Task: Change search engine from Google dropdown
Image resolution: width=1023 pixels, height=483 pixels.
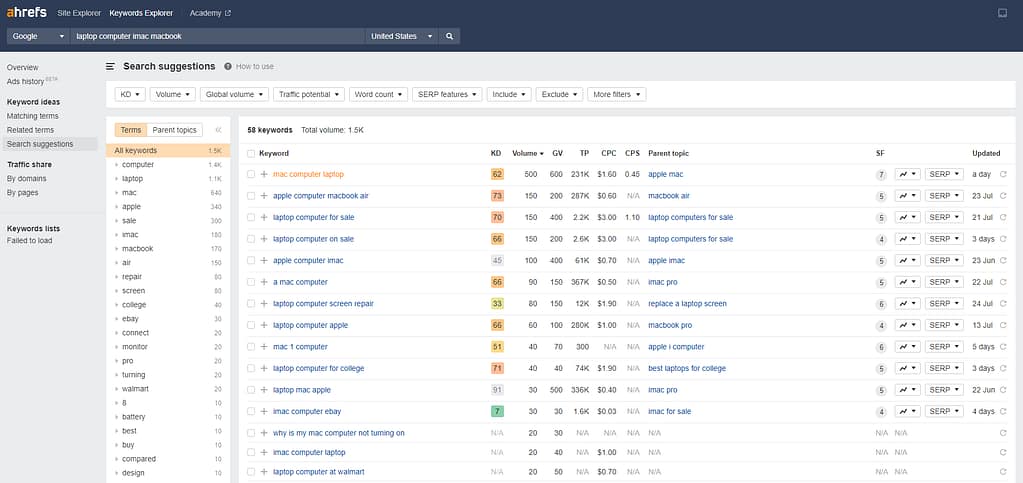Action: tap(38, 37)
